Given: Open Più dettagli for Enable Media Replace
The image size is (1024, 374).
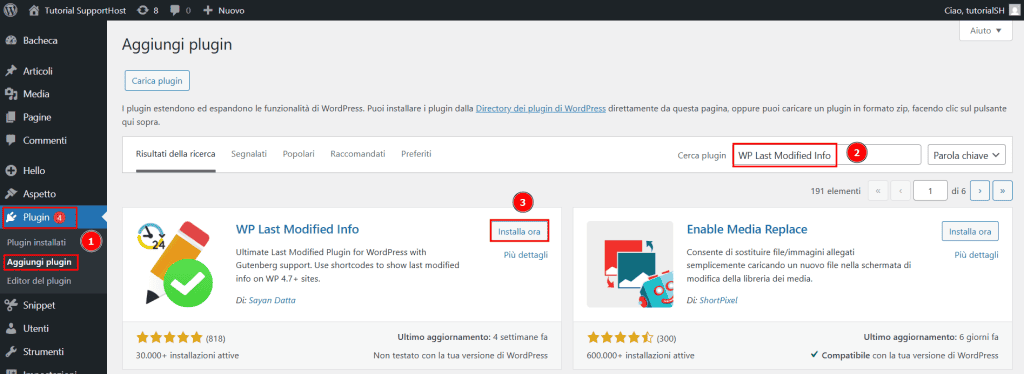Looking at the screenshot, I should (x=976, y=255).
